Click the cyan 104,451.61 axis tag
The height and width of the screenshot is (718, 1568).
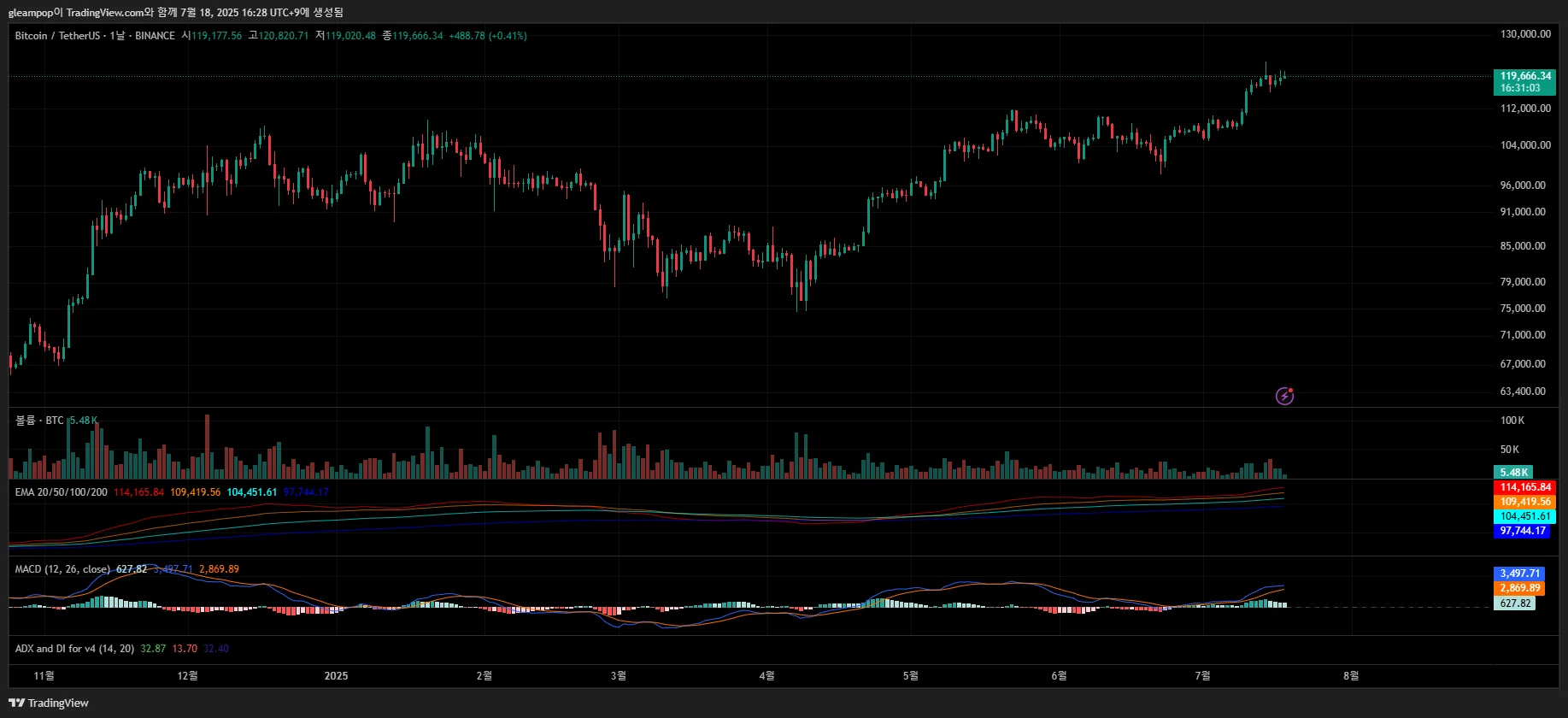tap(1524, 516)
